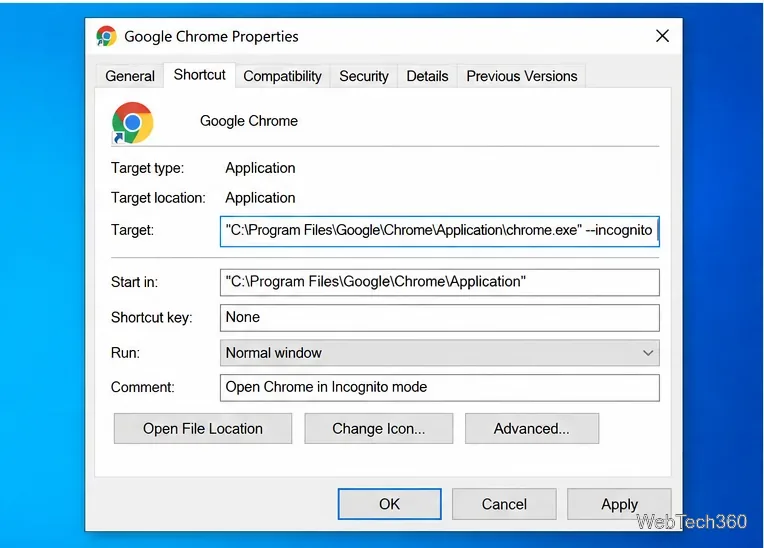The height and width of the screenshot is (548, 764).
Task: Switch to Previous Versions tab
Action: pos(521,76)
